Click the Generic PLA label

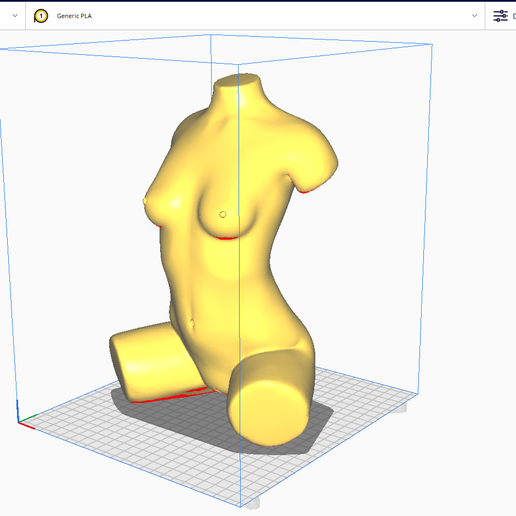(x=74, y=16)
